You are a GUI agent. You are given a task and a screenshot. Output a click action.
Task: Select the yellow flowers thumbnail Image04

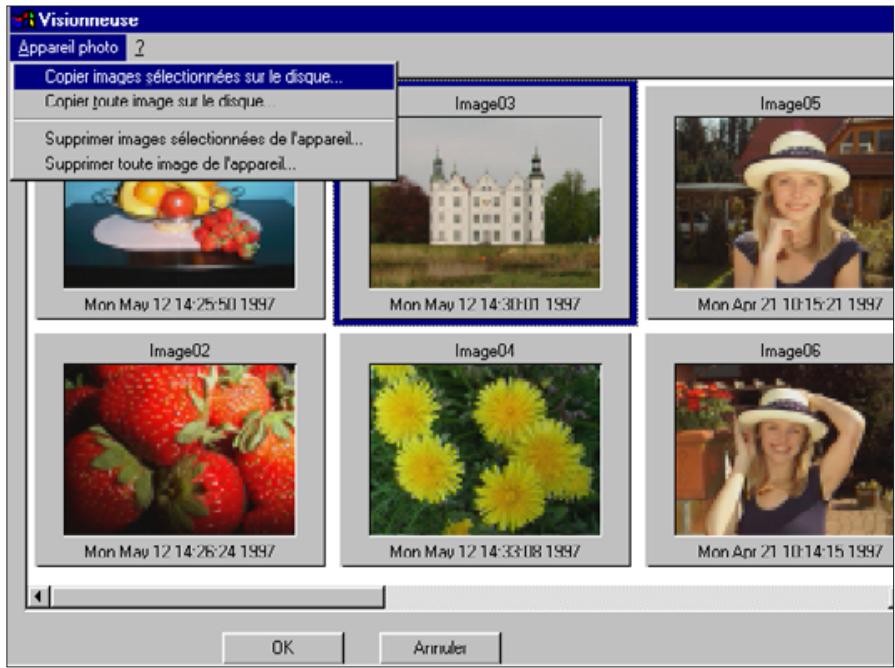pos(485,449)
